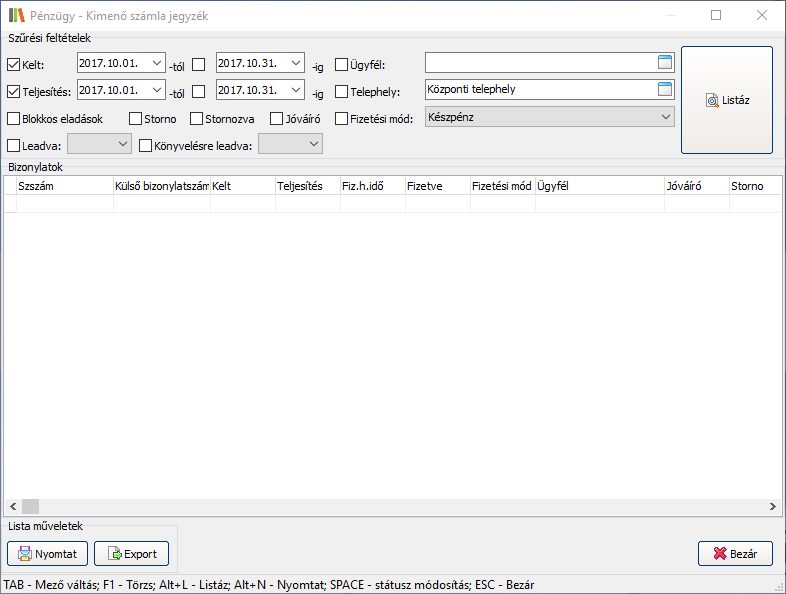
Task: Close window with Bezár button
Action: (x=735, y=553)
